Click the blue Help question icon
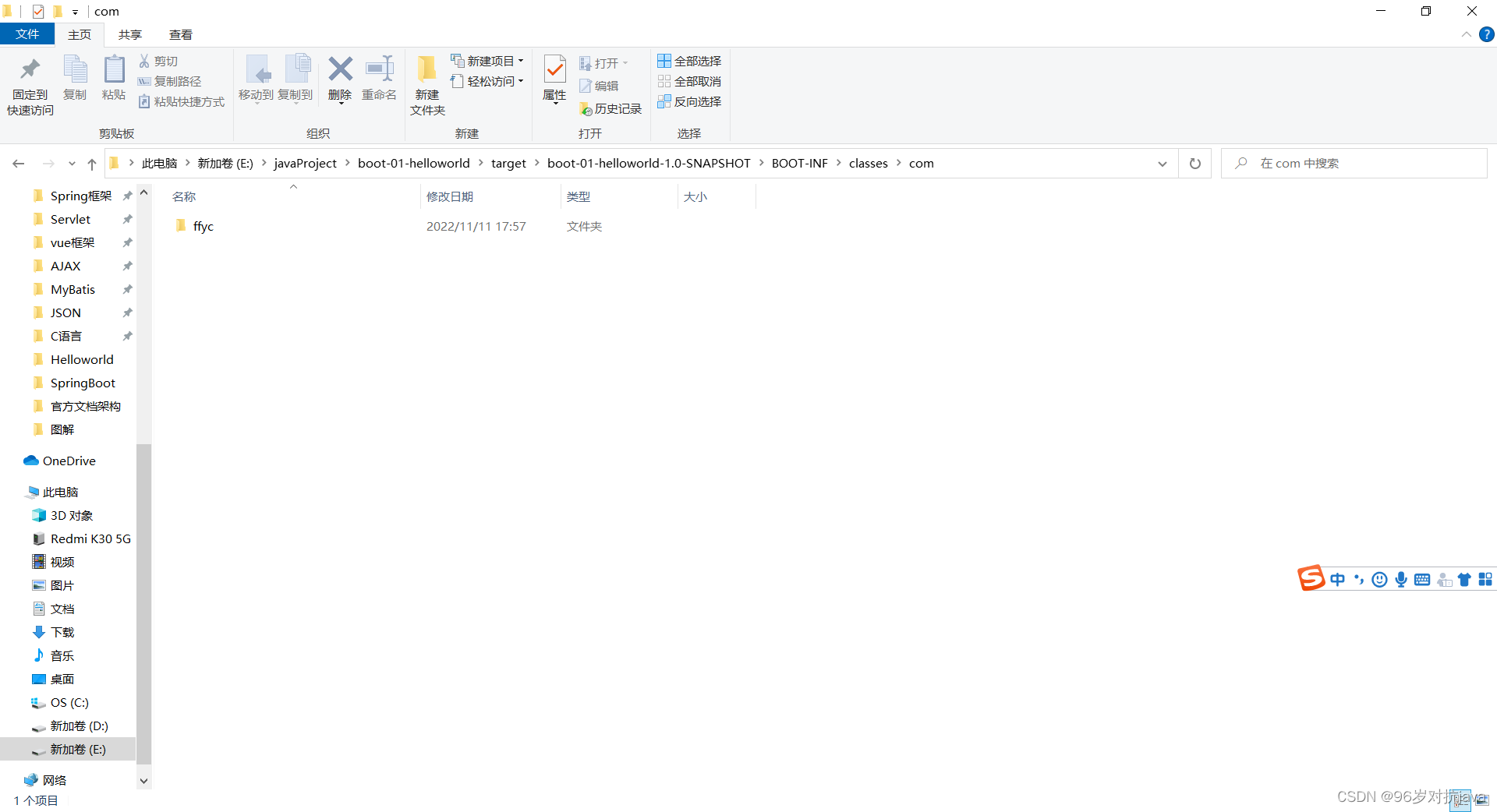Viewport: 1497px width, 812px height. click(1487, 34)
